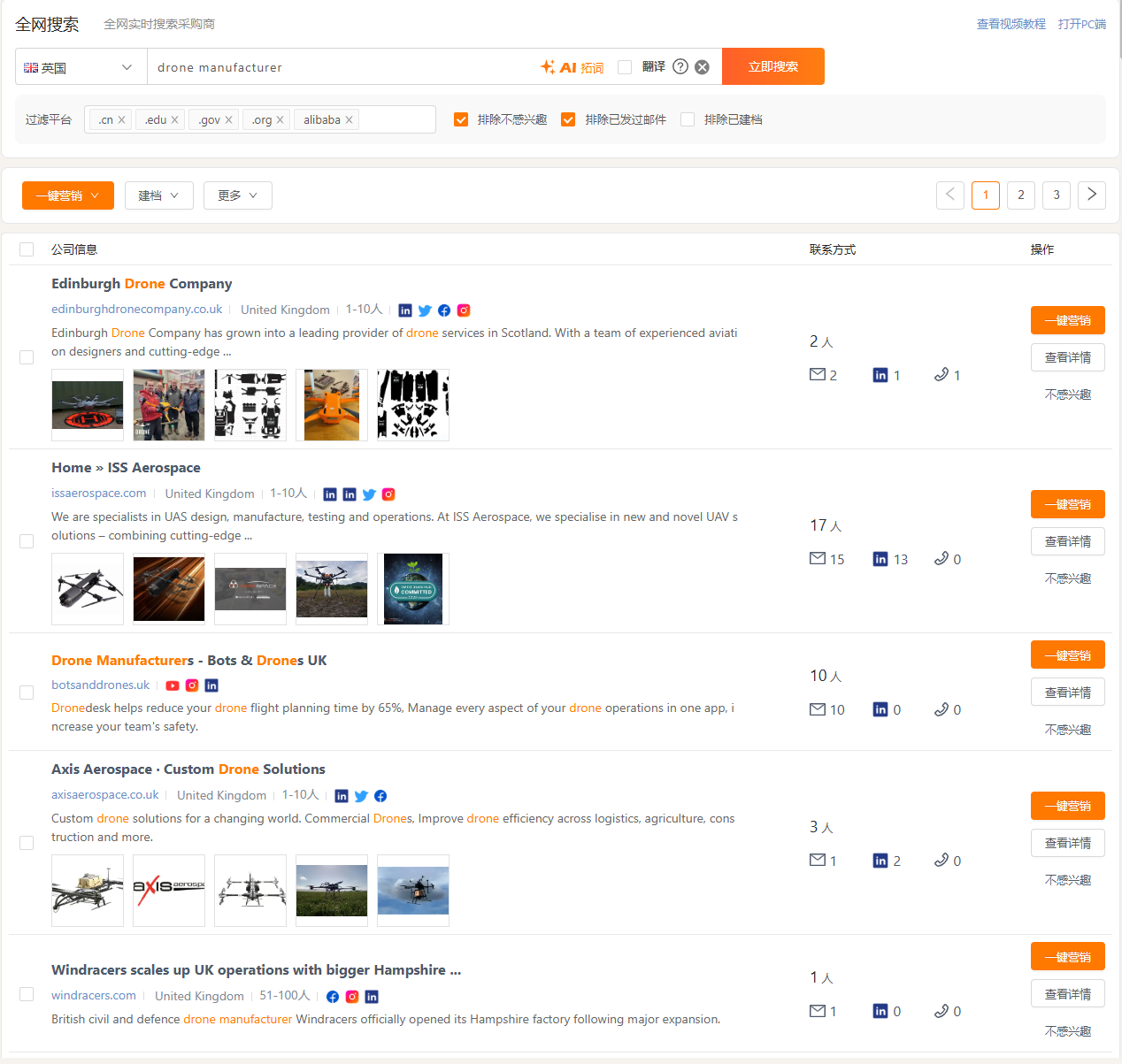1122x1064 pixels.
Task: Expand the orange 一键营销 toolbar dropdown
Action: [68, 195]
